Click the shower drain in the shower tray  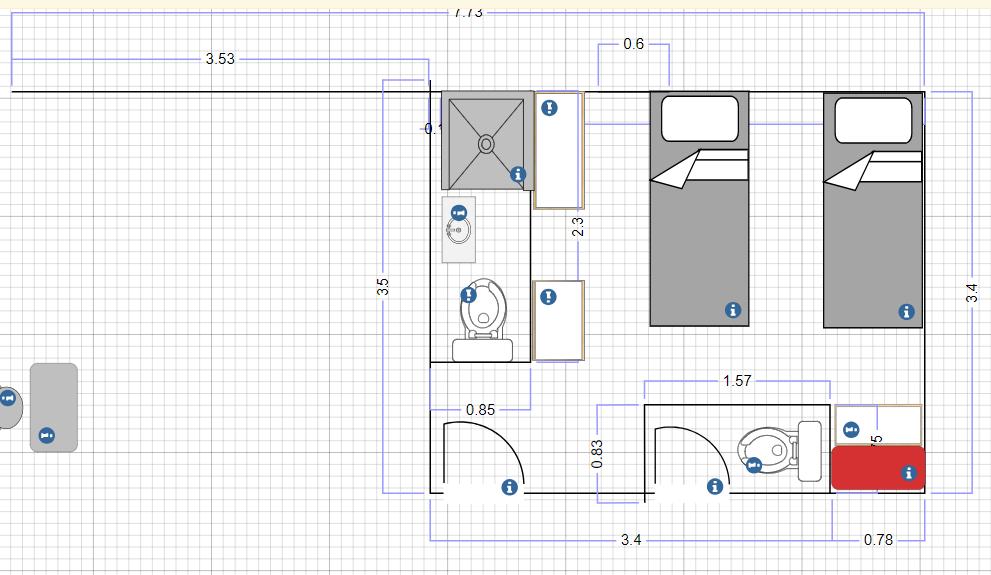(485, 144)
